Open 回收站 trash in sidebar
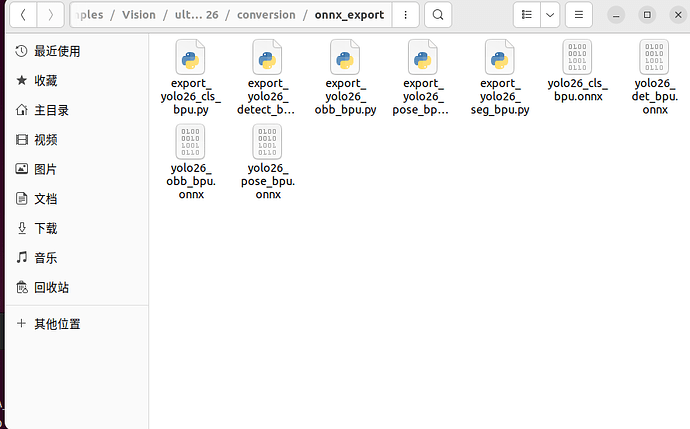The width and height of the screenshot is (690, 429). click(77, 288)
